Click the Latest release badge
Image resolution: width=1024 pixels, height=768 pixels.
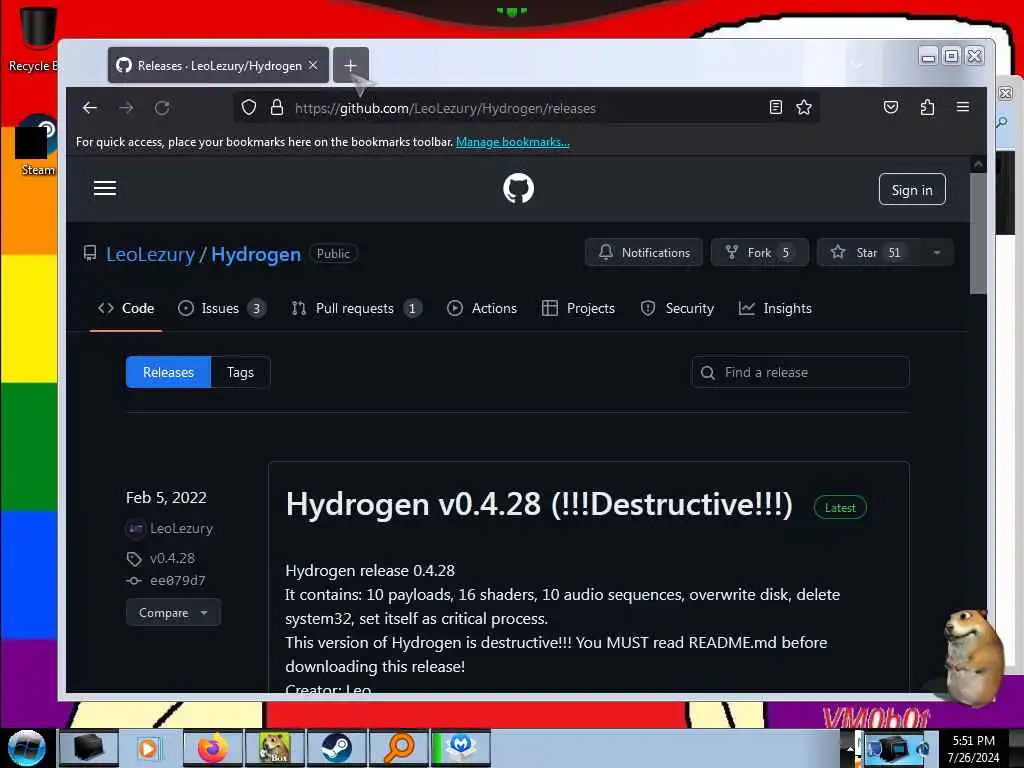click(840, 507)
